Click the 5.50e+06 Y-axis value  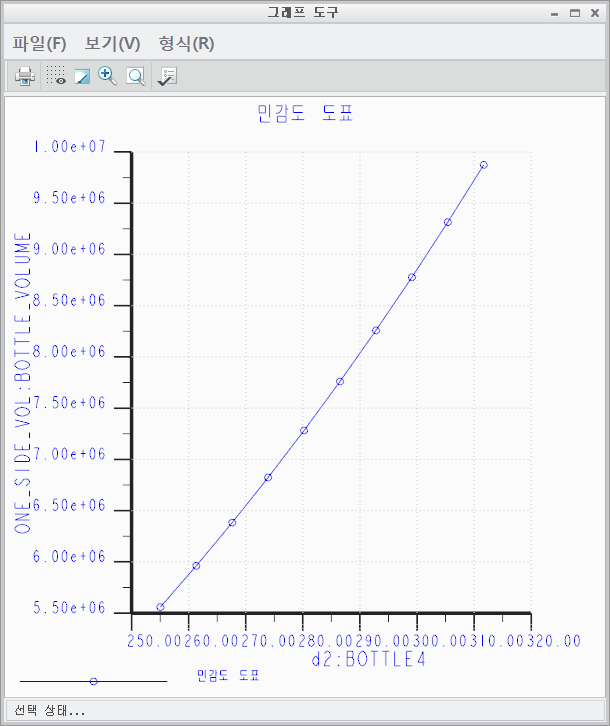pos(69,607)
